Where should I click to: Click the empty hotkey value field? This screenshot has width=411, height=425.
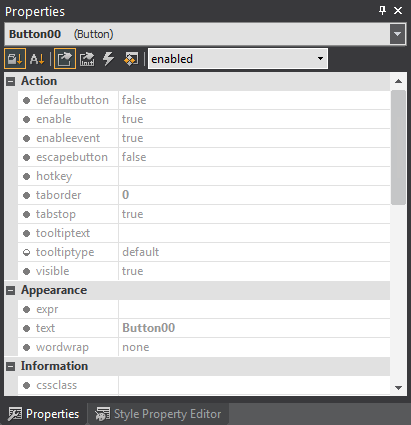coord(254,176)
